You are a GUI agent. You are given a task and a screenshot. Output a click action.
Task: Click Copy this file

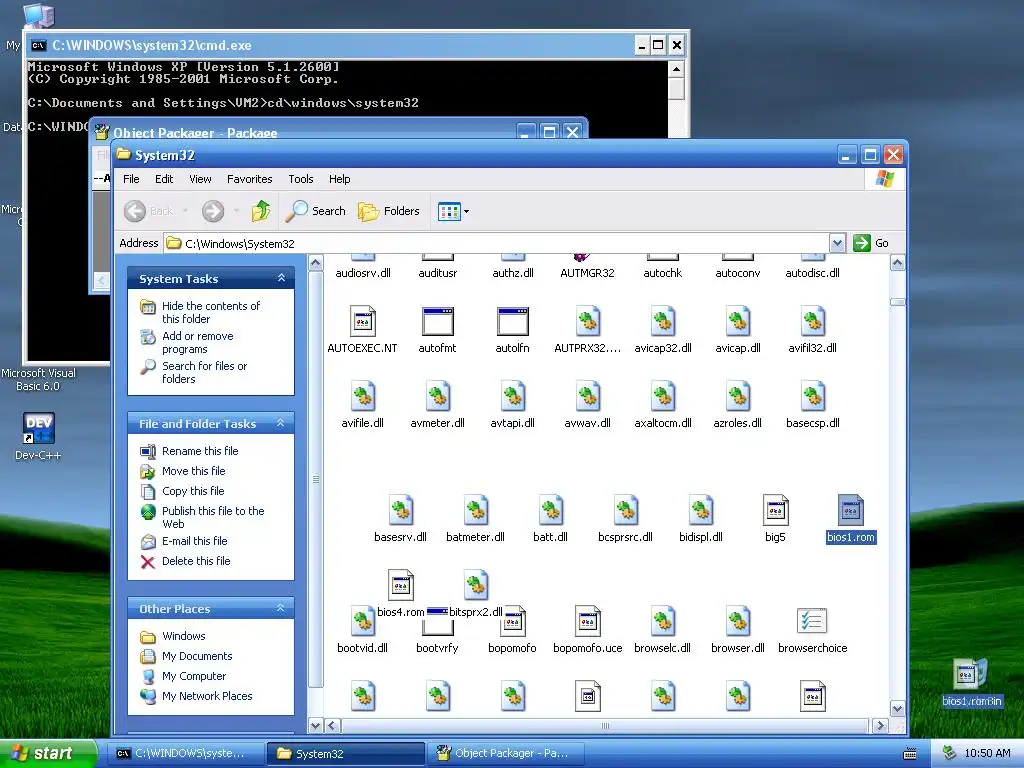[193, 491]
